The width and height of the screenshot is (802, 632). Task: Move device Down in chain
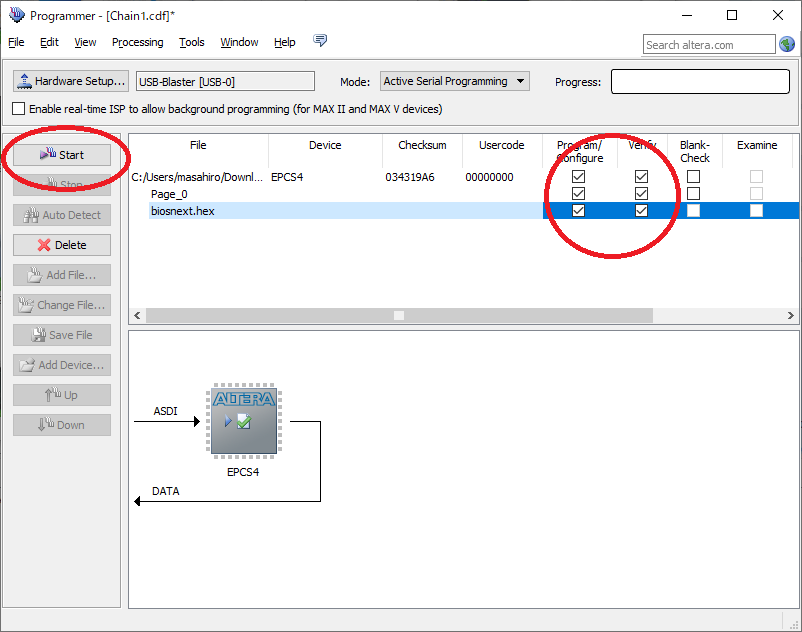point(62,425)
